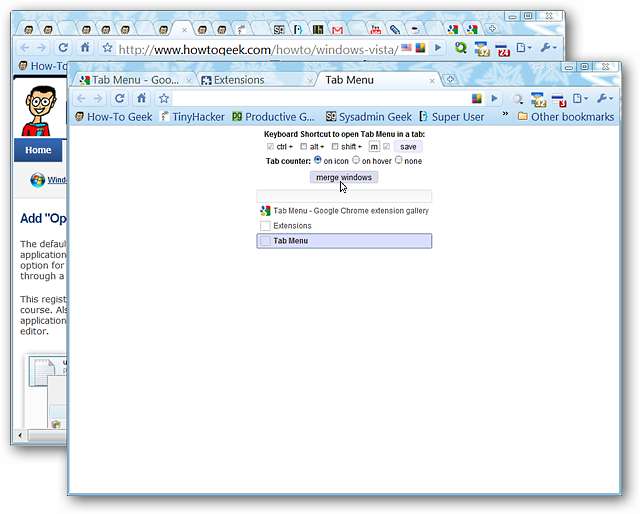Viewport: 640px width, 514px height.
Task: Open the wrench tools menu in back window
Action: pos(548,48)
